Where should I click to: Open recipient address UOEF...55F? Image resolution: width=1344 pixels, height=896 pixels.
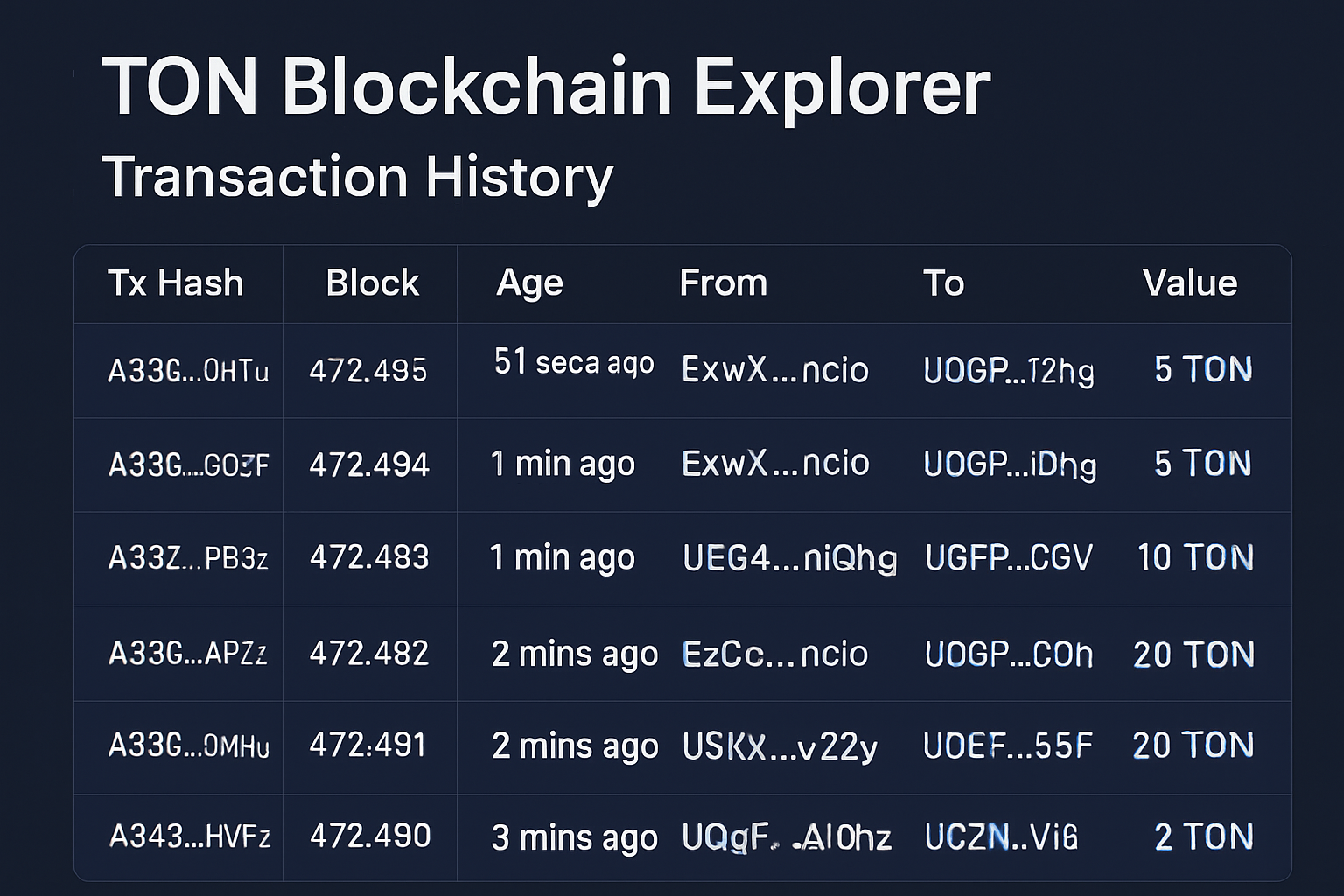(1007, 745)
